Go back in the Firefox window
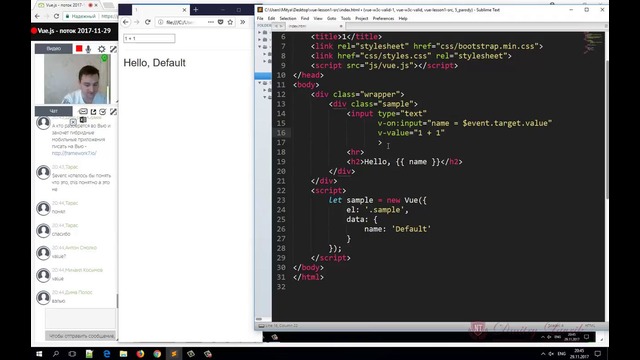 coord(126,22)
